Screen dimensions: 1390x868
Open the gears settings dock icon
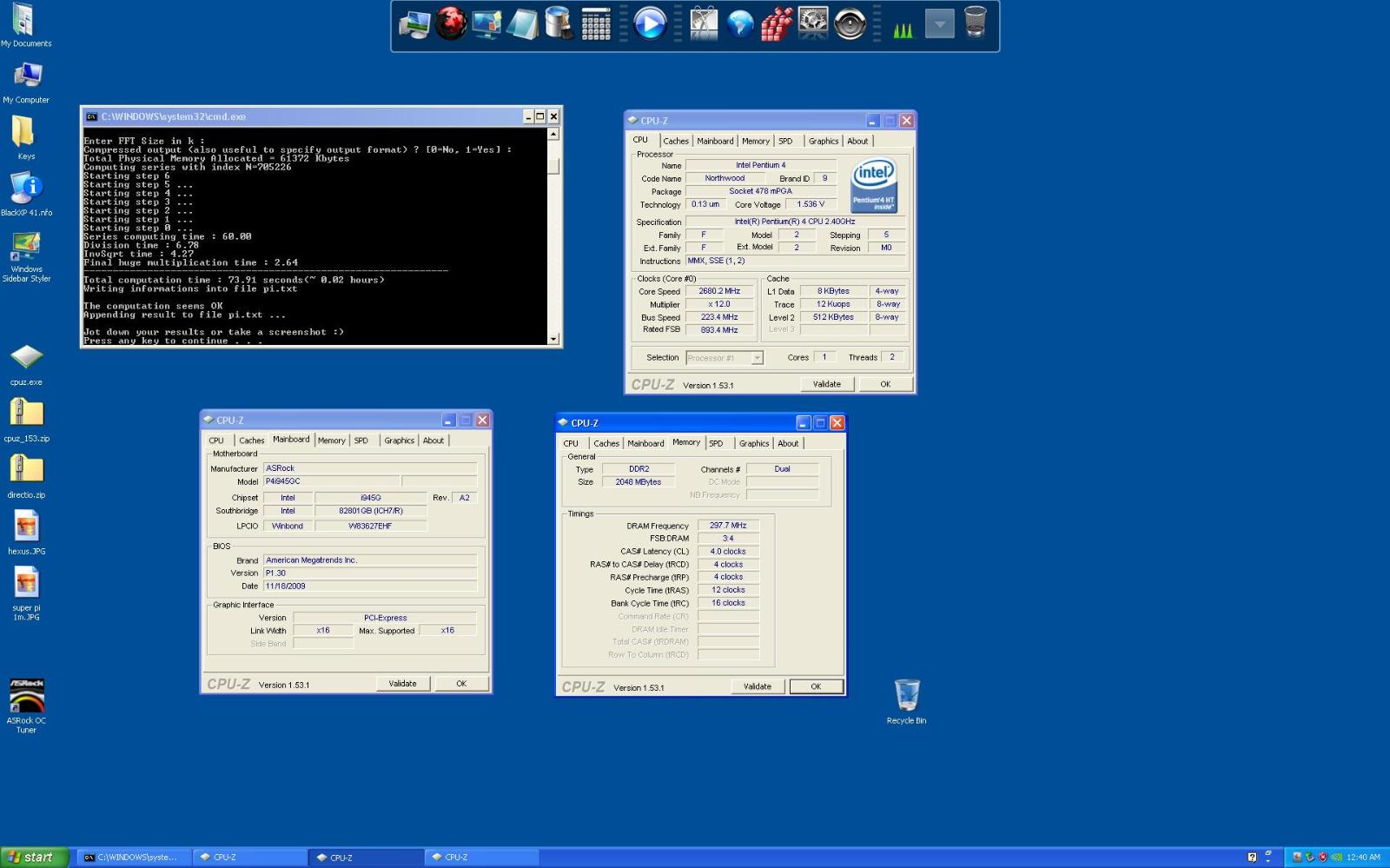813,23
